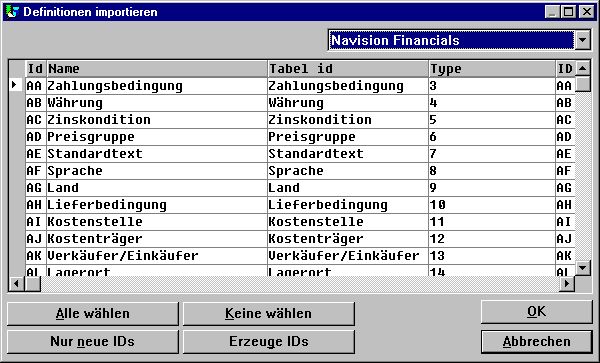Click the horizontal scrollbar right arrow
Viewport: 600px width, 363px height.
pyautogui.click(x=567, y=284)
